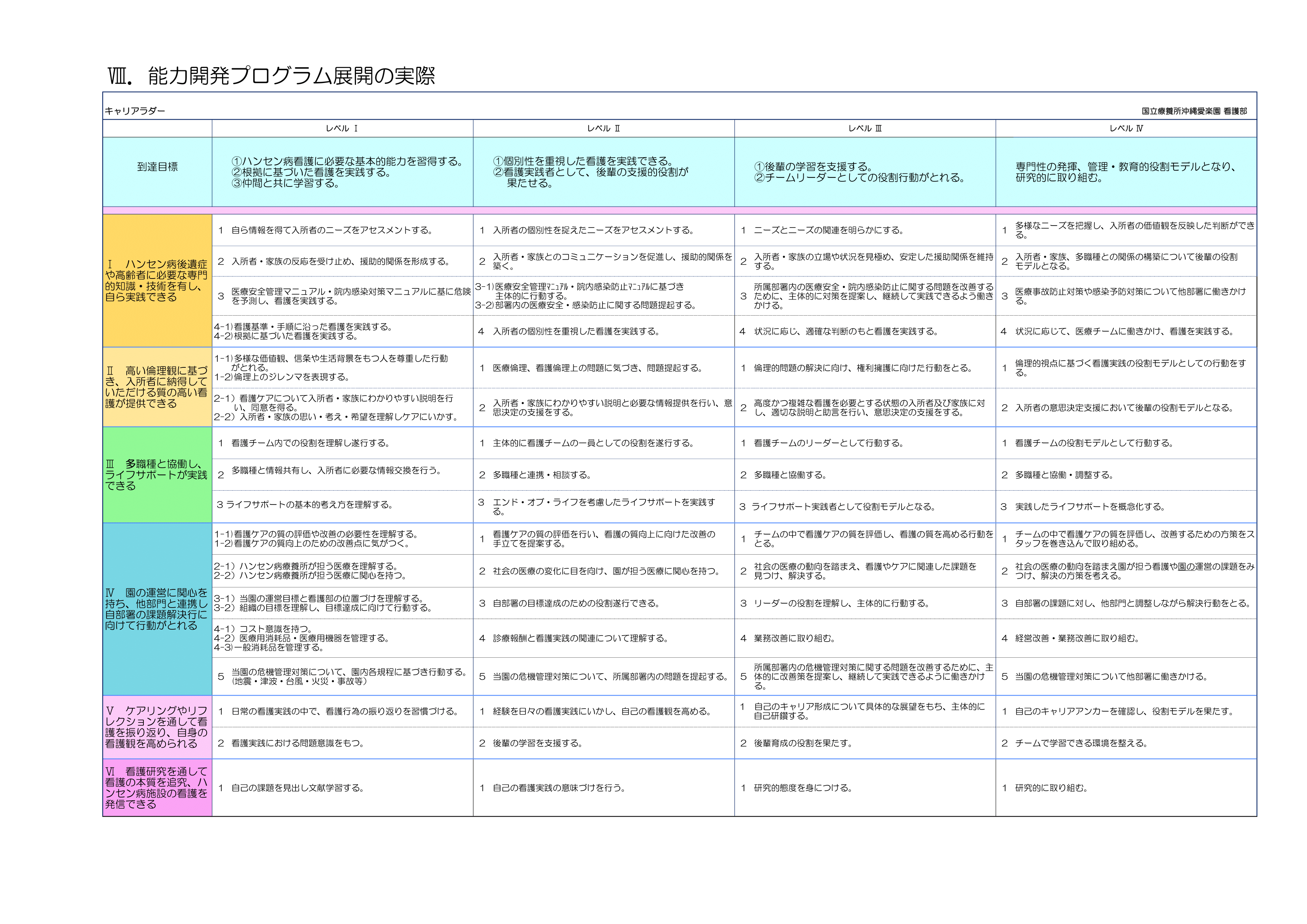
Task: Click Level Ⅳ goal 専門性の発揮 cell
Action: [x=1125, y=172]
